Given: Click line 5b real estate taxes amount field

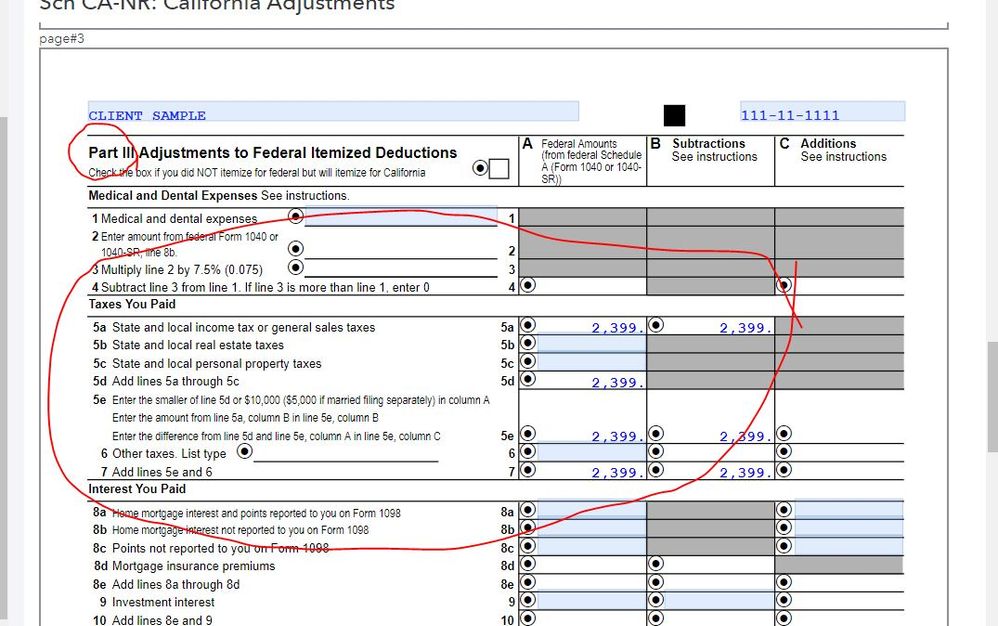Looking at the screenshot, I should [591, 345].
